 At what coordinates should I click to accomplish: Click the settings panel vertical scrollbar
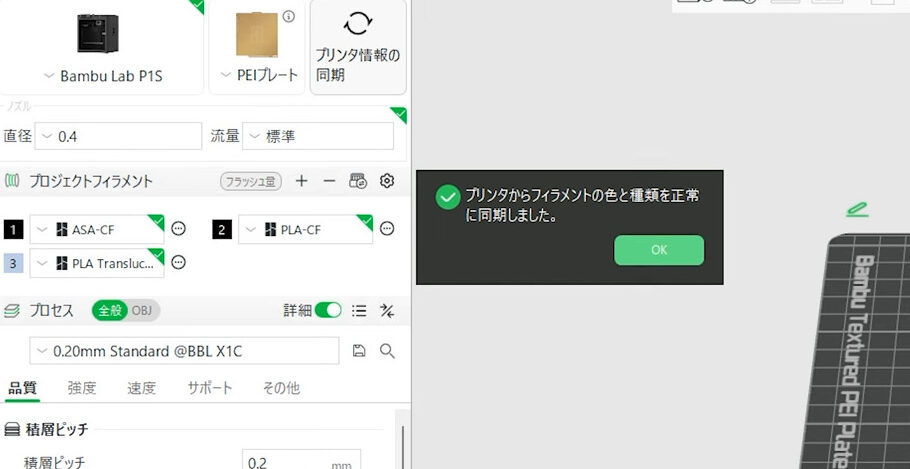pyautogui.click(x=403, y=446)
